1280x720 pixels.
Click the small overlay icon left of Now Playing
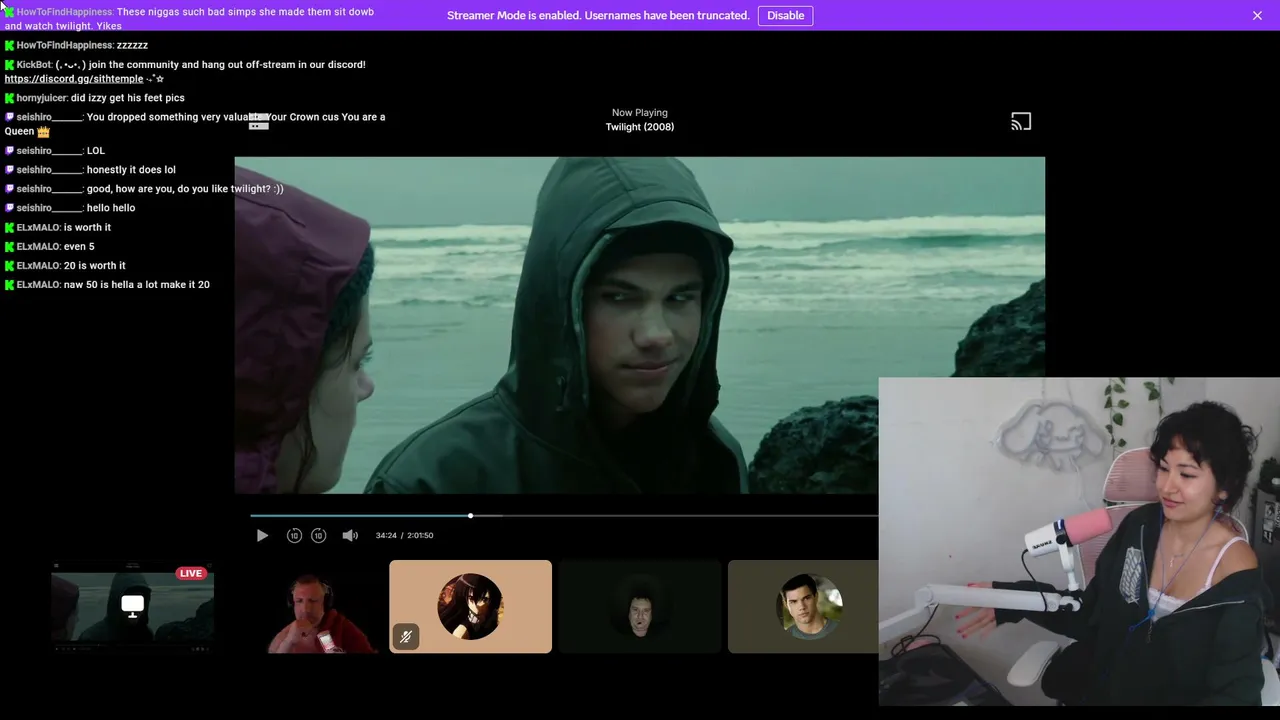258,123
